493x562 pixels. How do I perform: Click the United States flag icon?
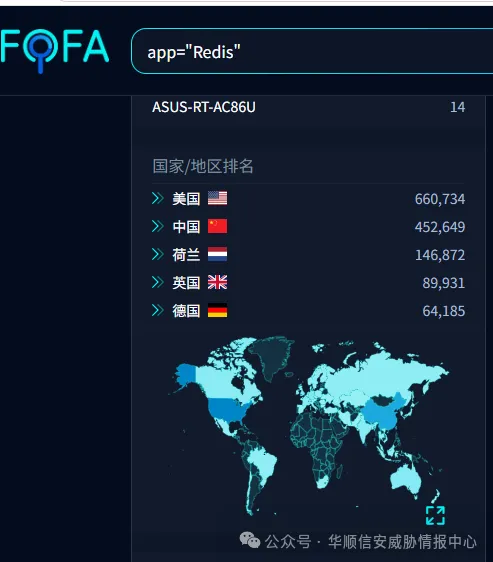click(x=217, y=198)
